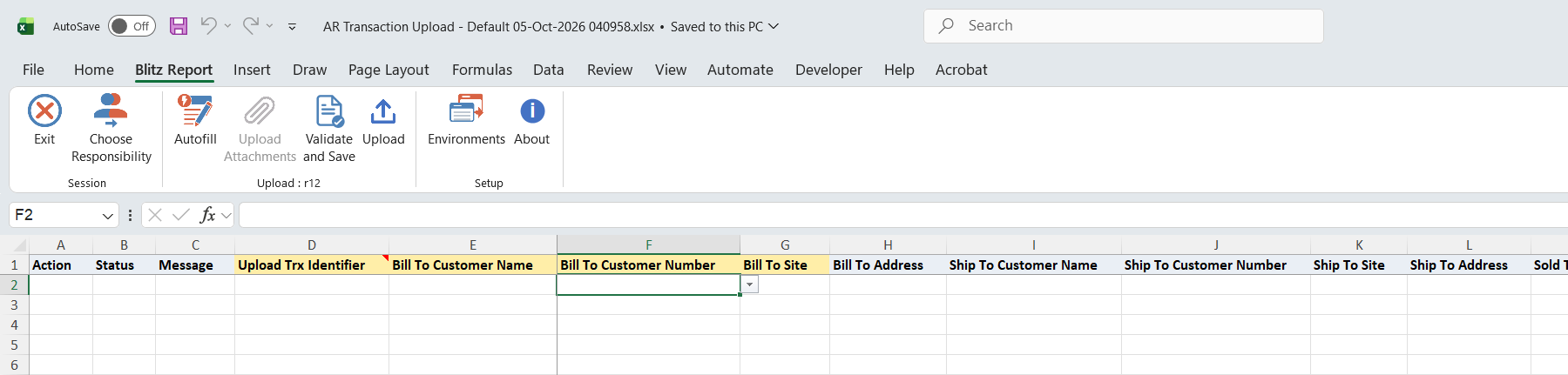The width and height of the screenshot is (1568, 375).
Task: Click the Save floppy disk icon
Action: (179, 26)
